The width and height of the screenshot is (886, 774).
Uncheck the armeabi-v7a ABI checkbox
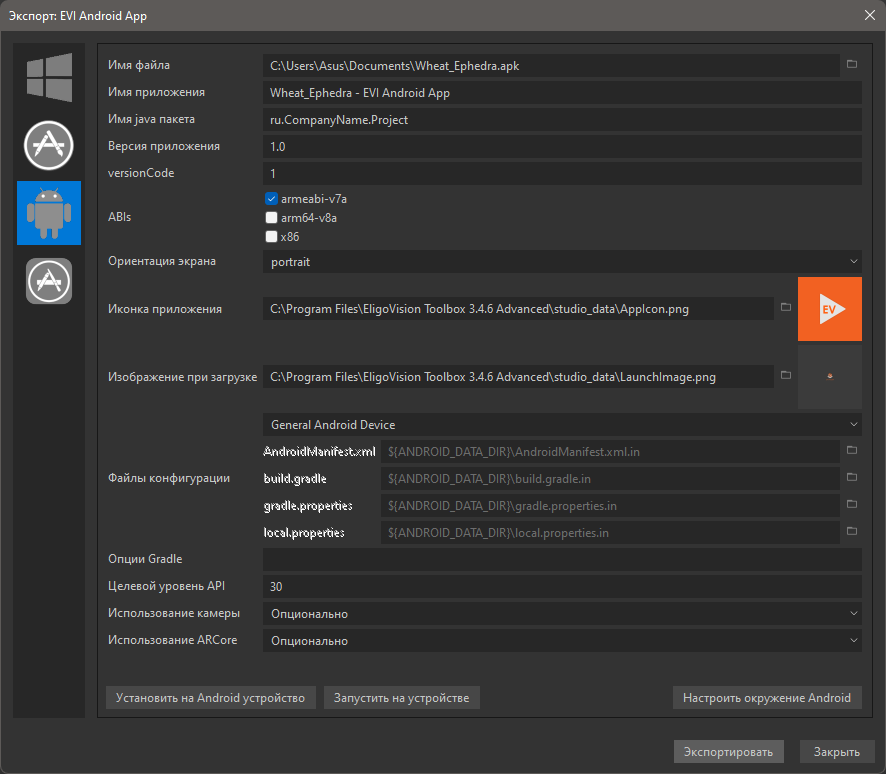pyautogui.click(x=271, y=199)
